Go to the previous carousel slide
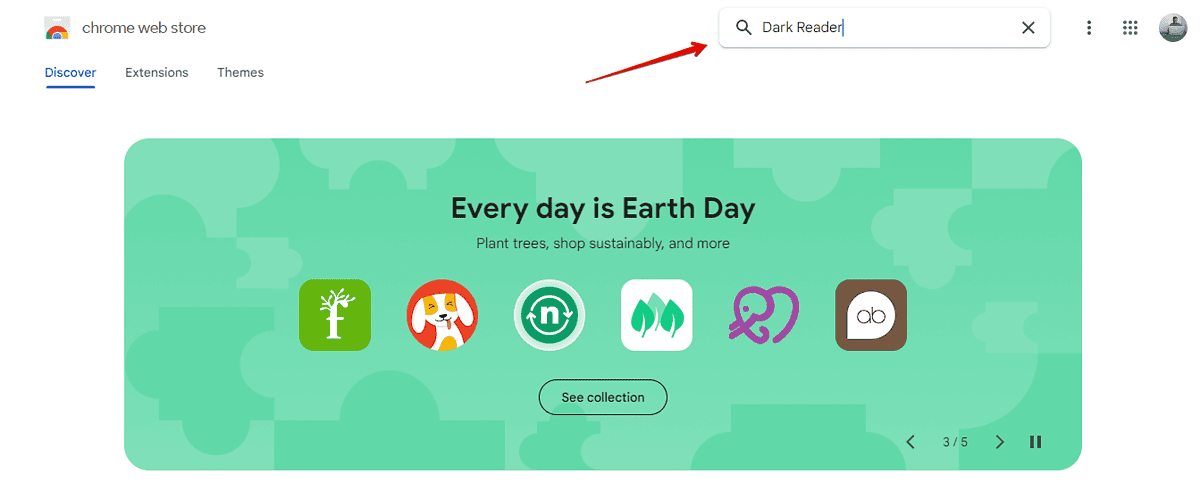Image resolution: width=1200 pixels, height=499 pixels. 911,442
